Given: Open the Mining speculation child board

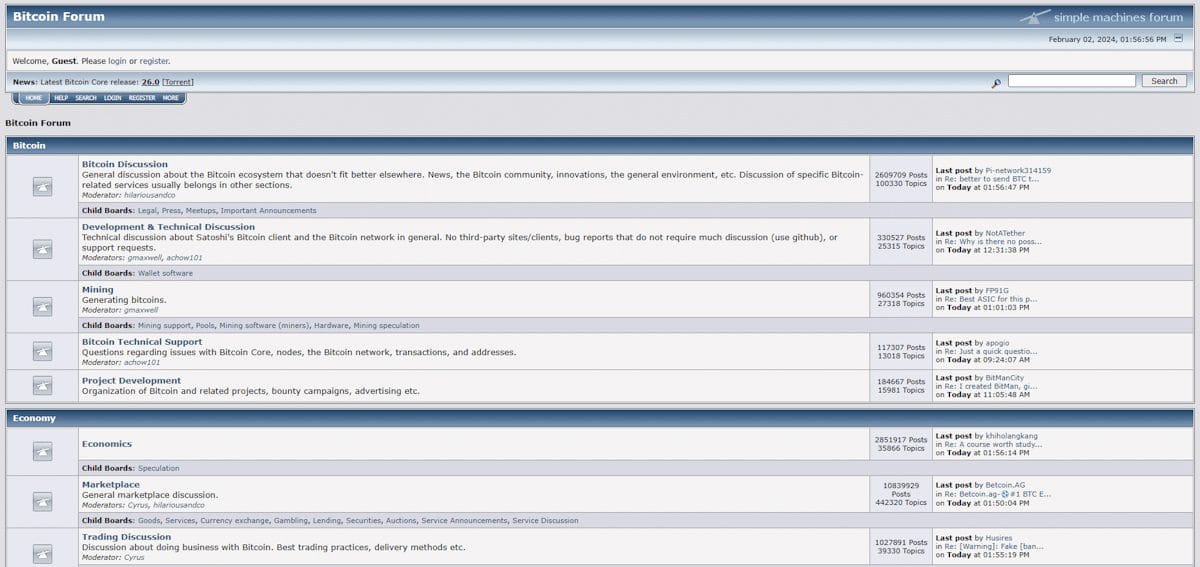Looking at the screenshot, I should pyautogui.click(x=386, y=326).
